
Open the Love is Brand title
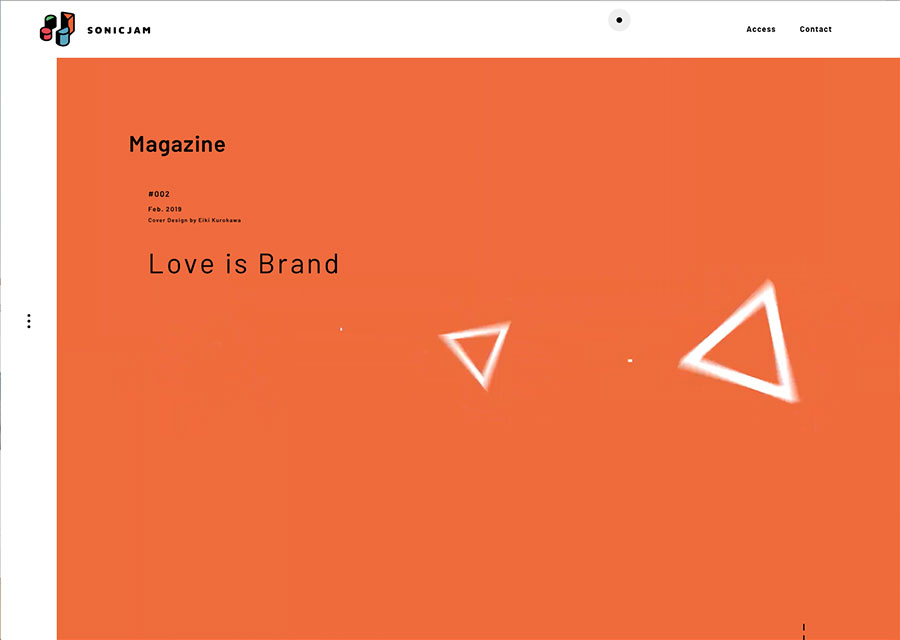tap(244, 264)
